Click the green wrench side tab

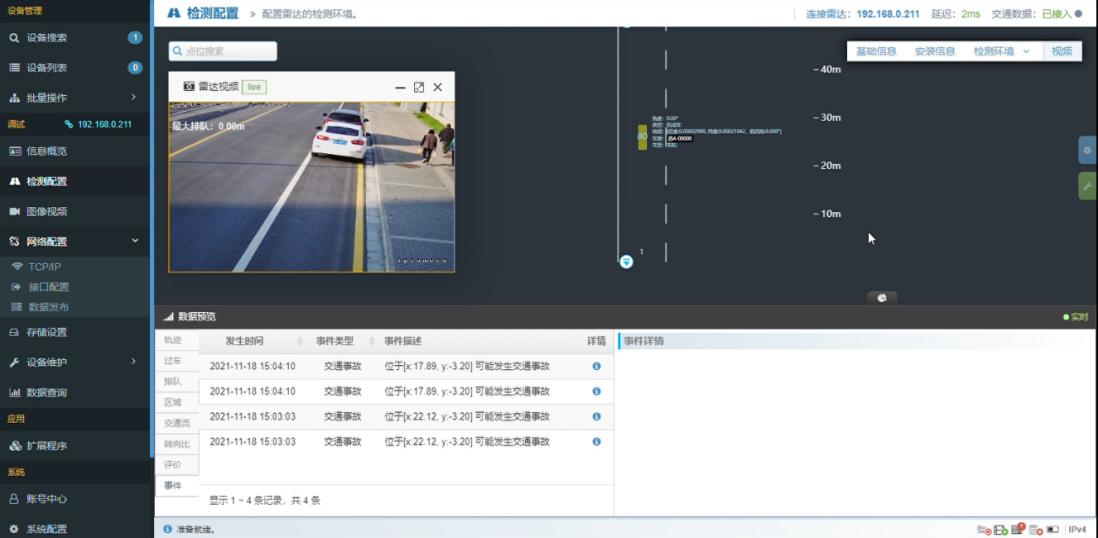point(1087,186)
